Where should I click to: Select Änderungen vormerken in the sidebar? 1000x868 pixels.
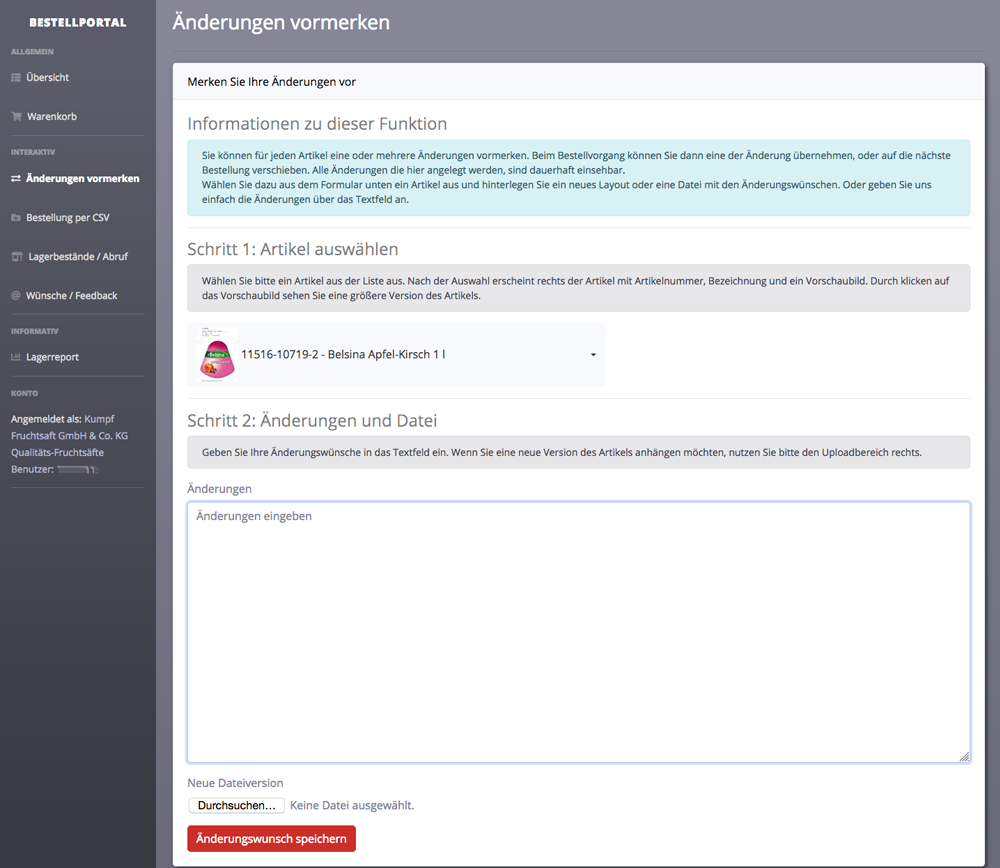(82, 179)
